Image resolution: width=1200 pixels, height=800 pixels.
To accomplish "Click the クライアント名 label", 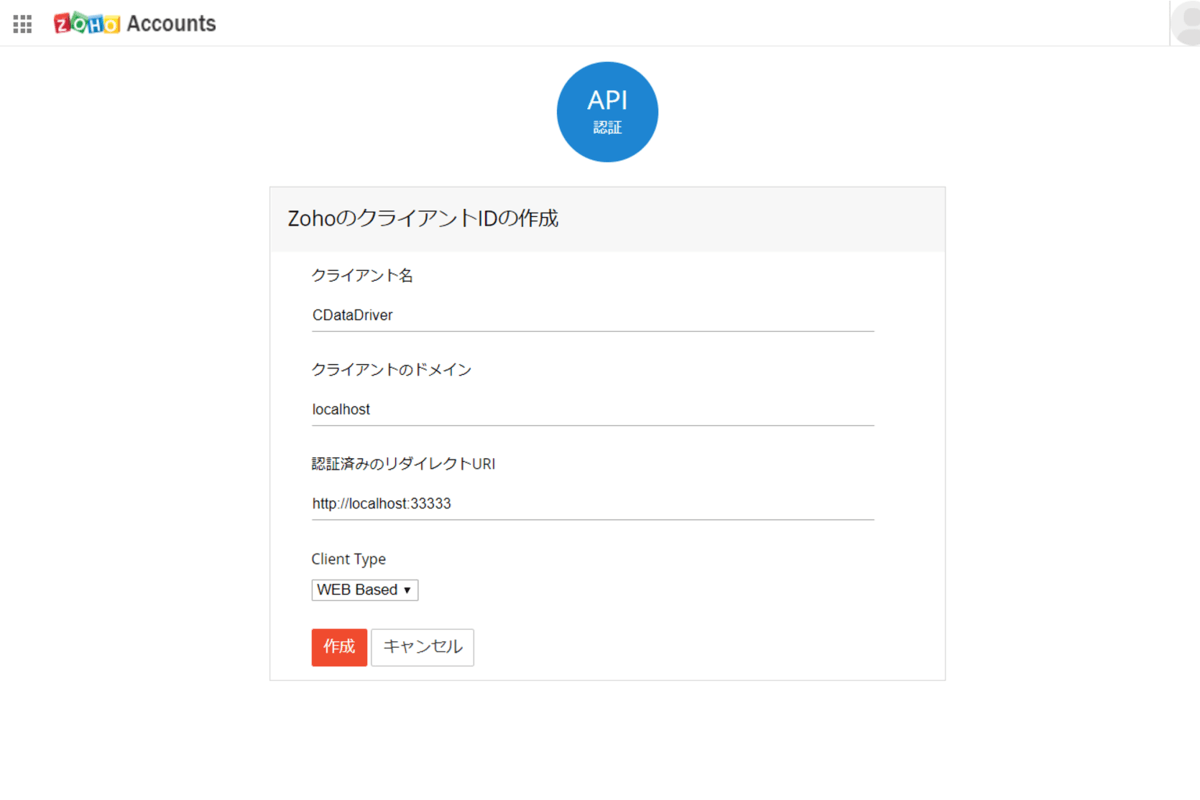I will (x=362, y=276).
